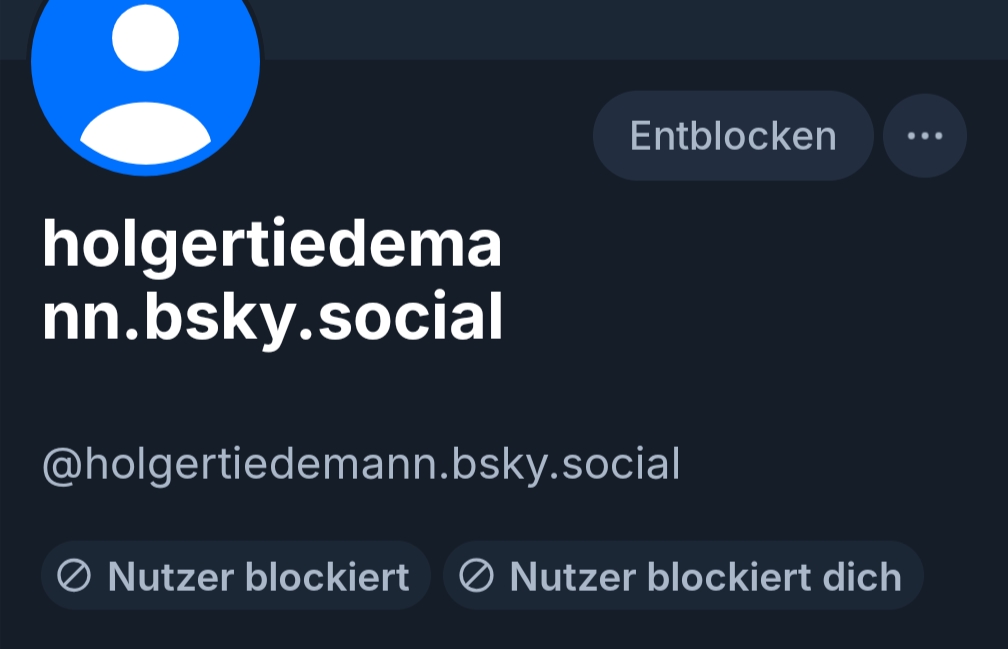This screenshot has width=1008, height=649.
Task: Click the '@' symbol starting the handle
Action: tap(62, 466)
